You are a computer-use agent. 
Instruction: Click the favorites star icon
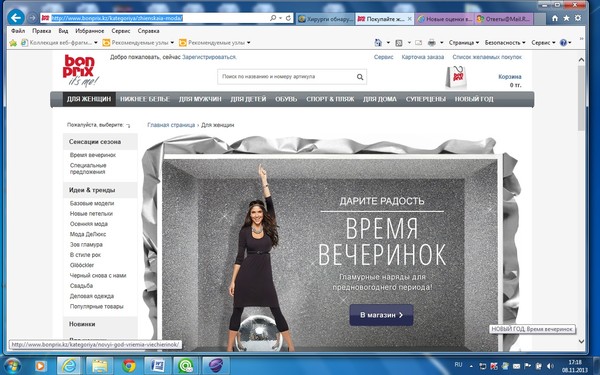(x=566, y=18)
